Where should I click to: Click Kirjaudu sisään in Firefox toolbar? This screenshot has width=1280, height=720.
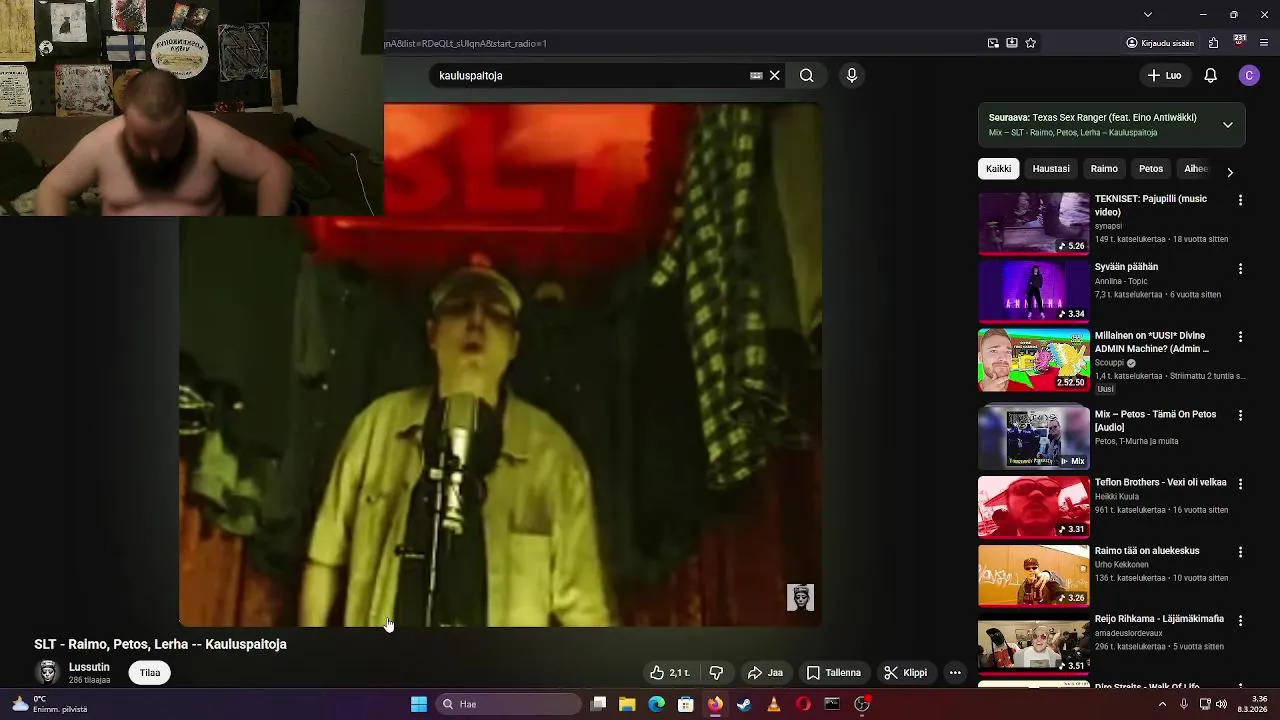coord(1160,43)
